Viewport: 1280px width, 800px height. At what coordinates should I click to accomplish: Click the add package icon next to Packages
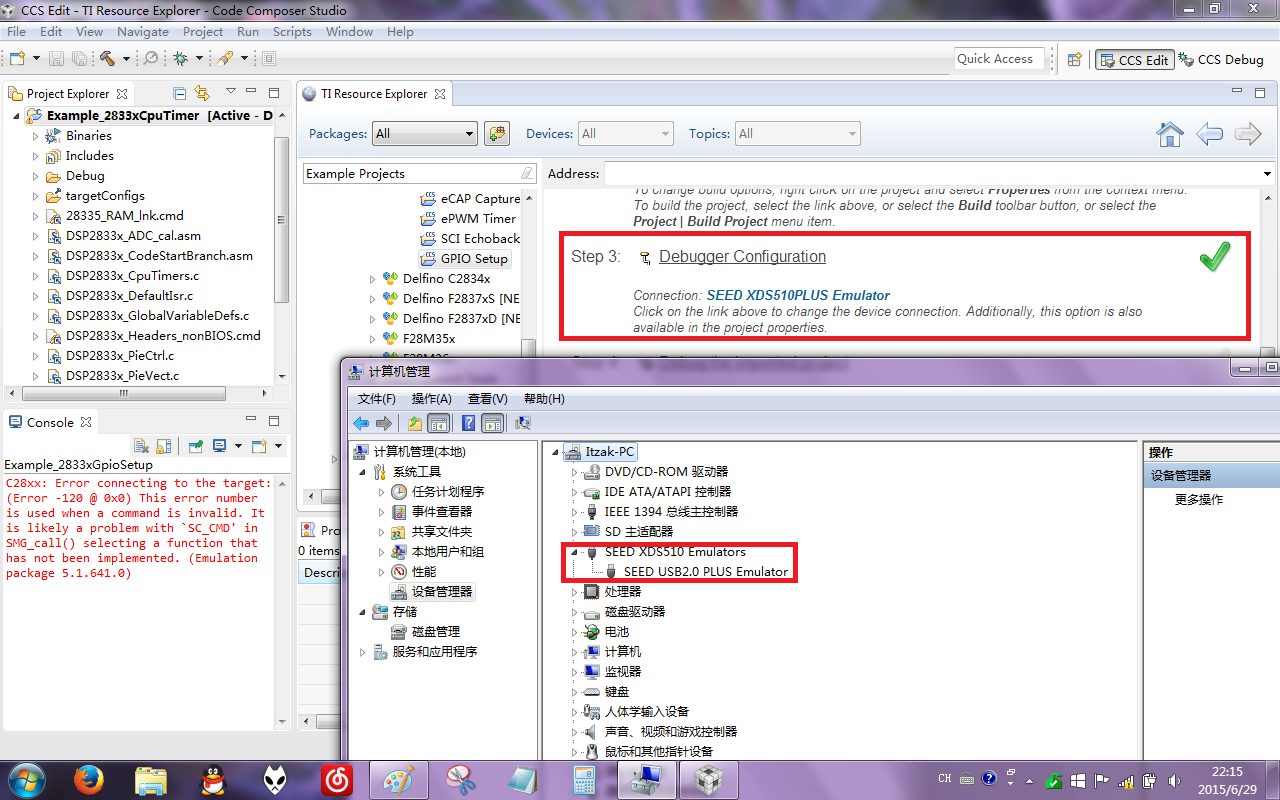click(x=497, y=133)
